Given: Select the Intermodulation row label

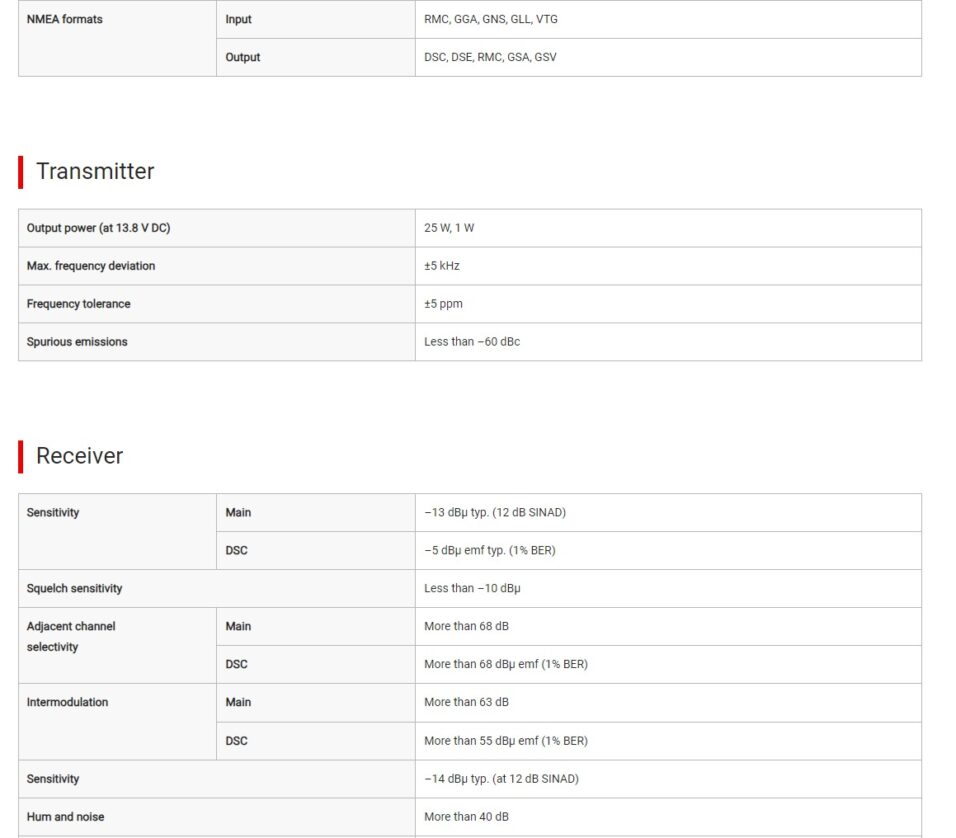Looking at the screenshot, I should [67, 702].
